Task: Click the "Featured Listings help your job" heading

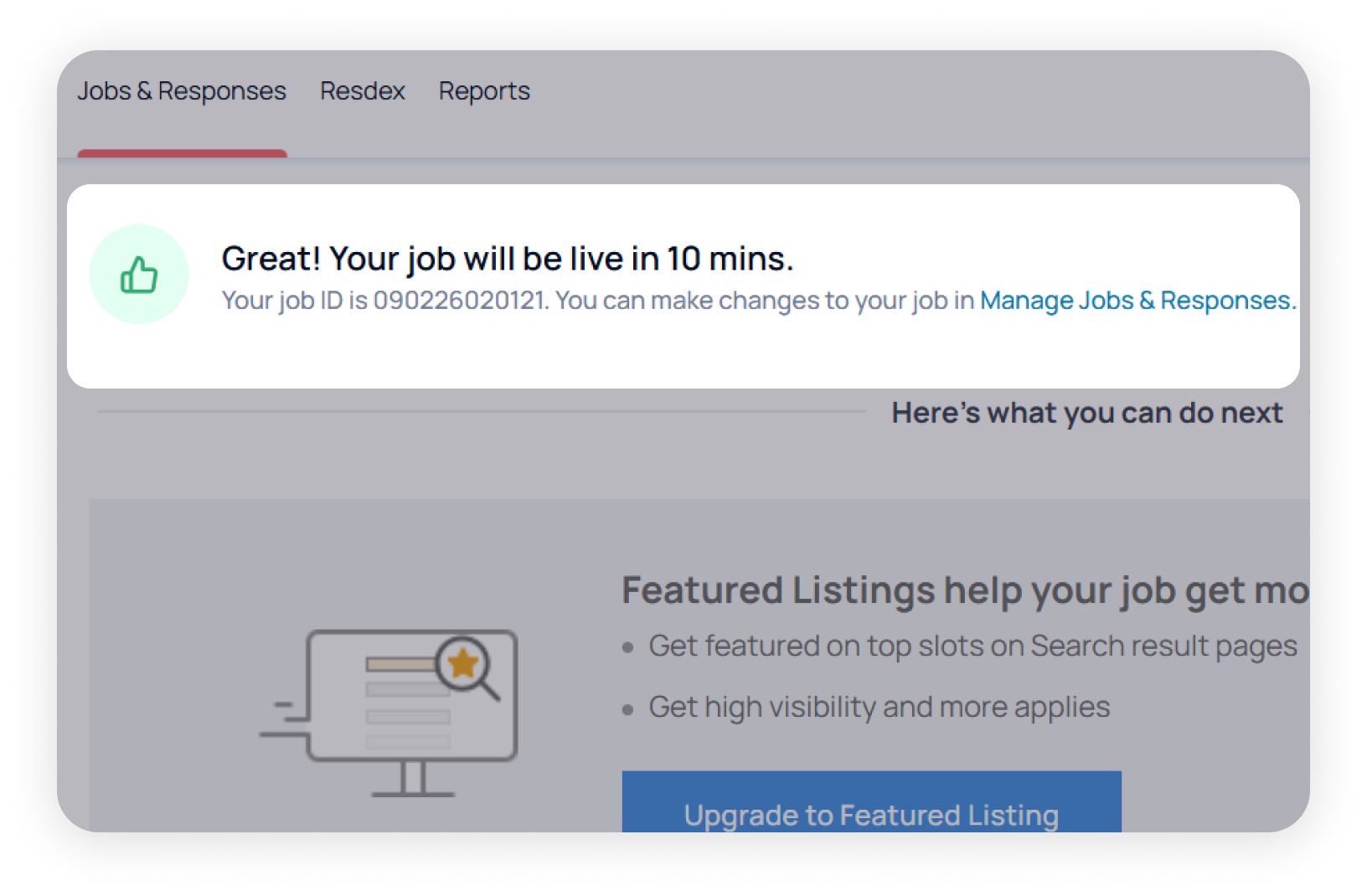Action: (963, 590)
